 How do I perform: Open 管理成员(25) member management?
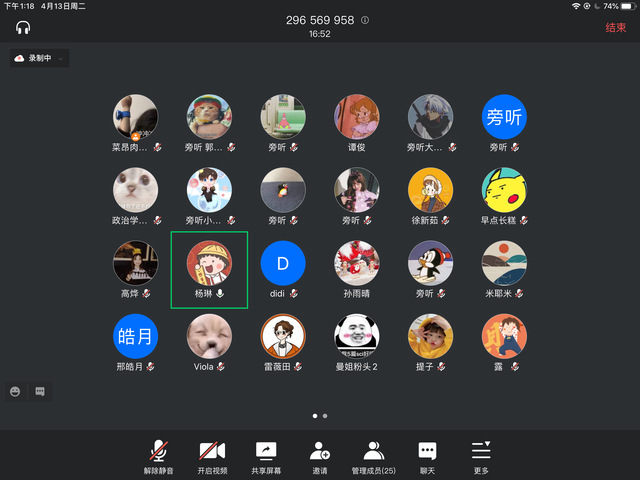(374, 451)
